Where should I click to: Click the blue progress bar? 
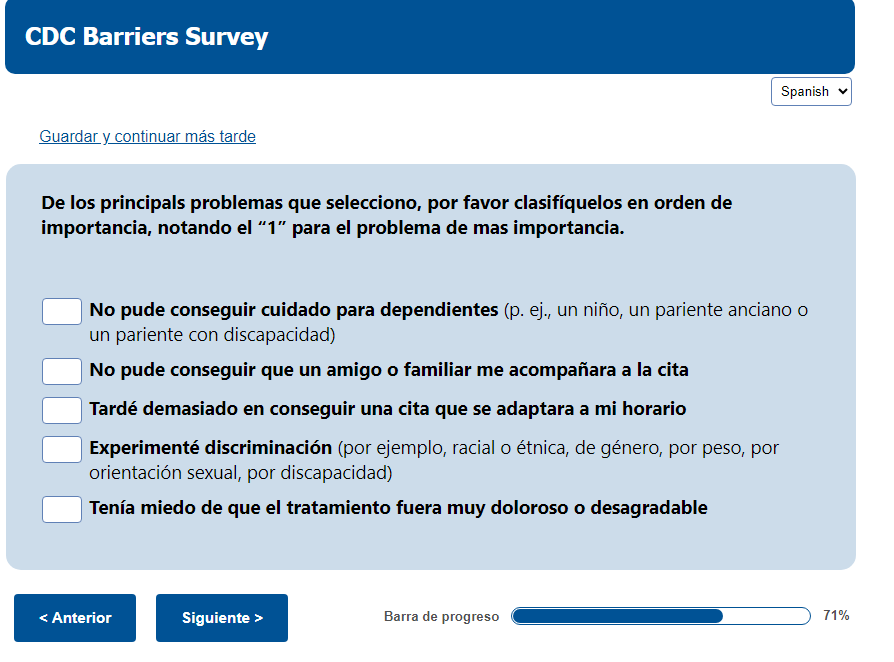pyautogui.click(x=660, y=616)
